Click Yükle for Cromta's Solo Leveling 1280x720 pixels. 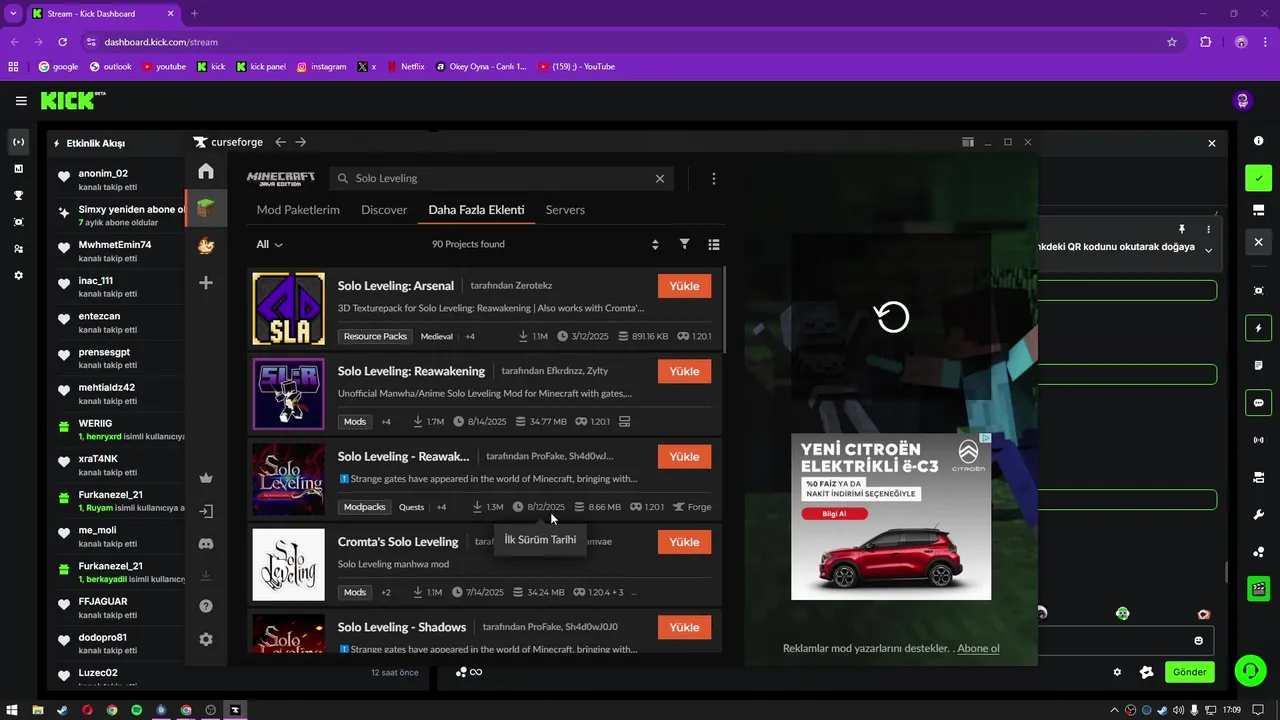(x=684, y=542)
